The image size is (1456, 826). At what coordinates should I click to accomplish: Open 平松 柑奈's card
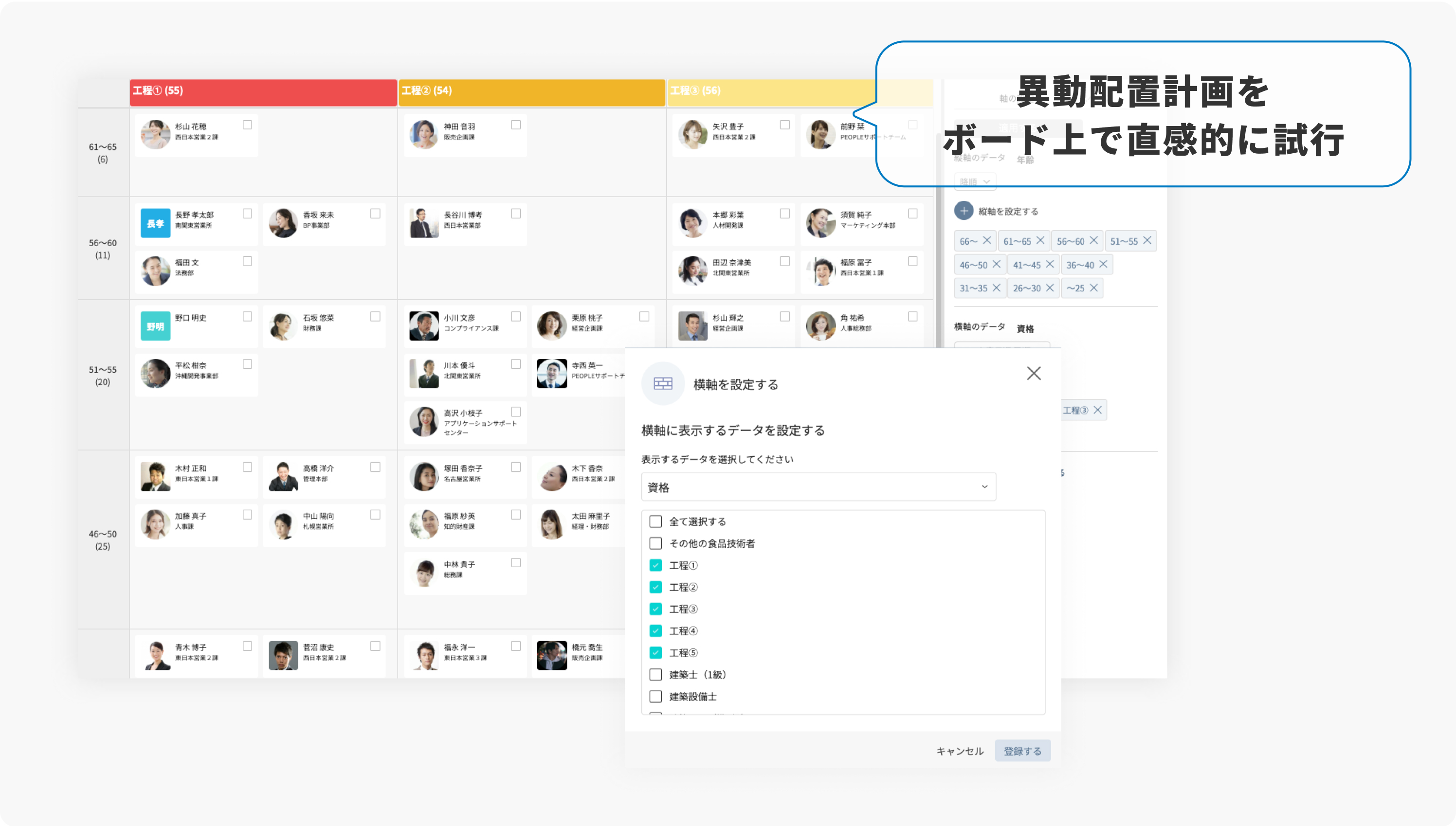(x=196, y=375)
